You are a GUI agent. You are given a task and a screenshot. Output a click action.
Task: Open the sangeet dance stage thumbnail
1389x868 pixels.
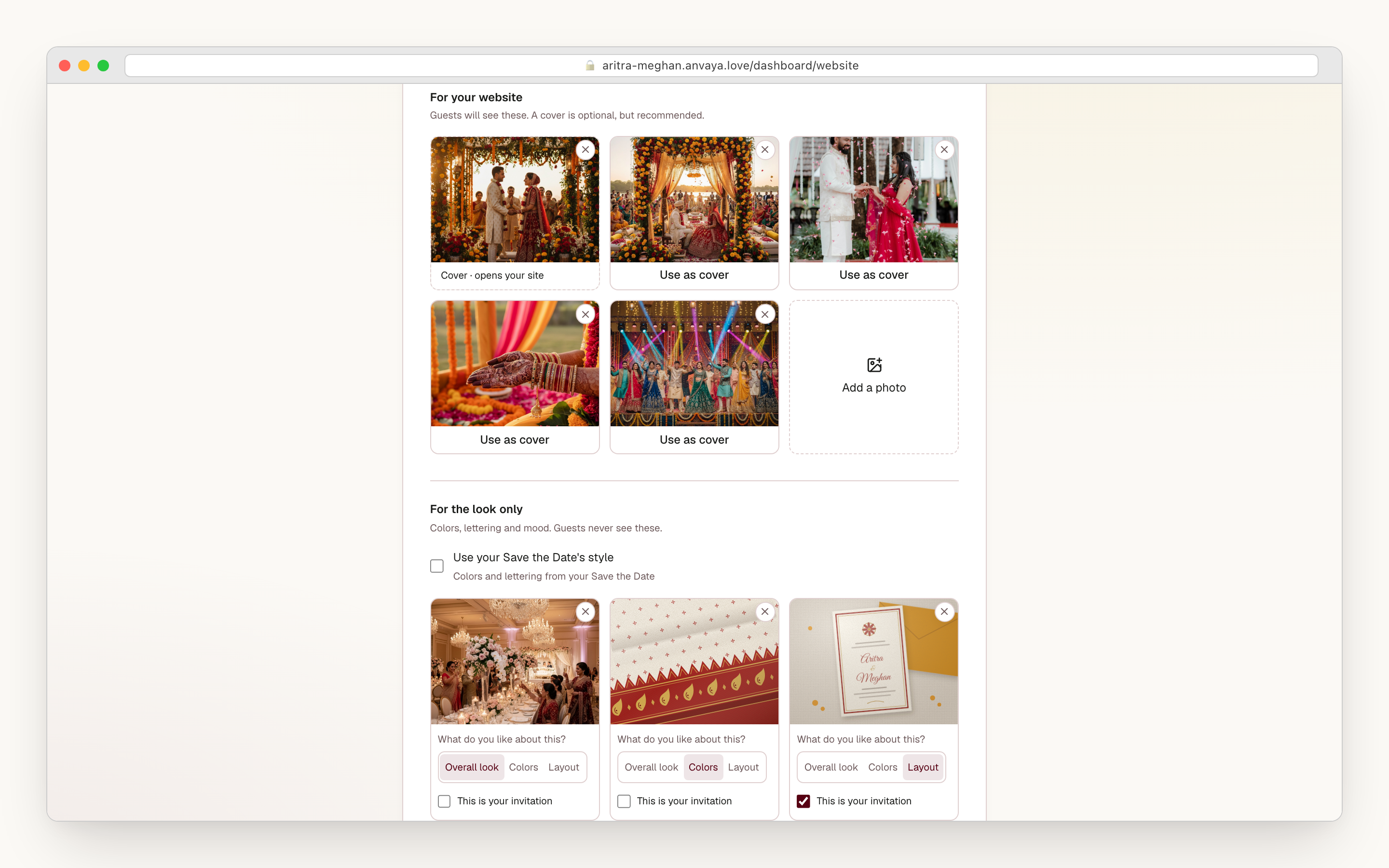click(x=694, y=364)
